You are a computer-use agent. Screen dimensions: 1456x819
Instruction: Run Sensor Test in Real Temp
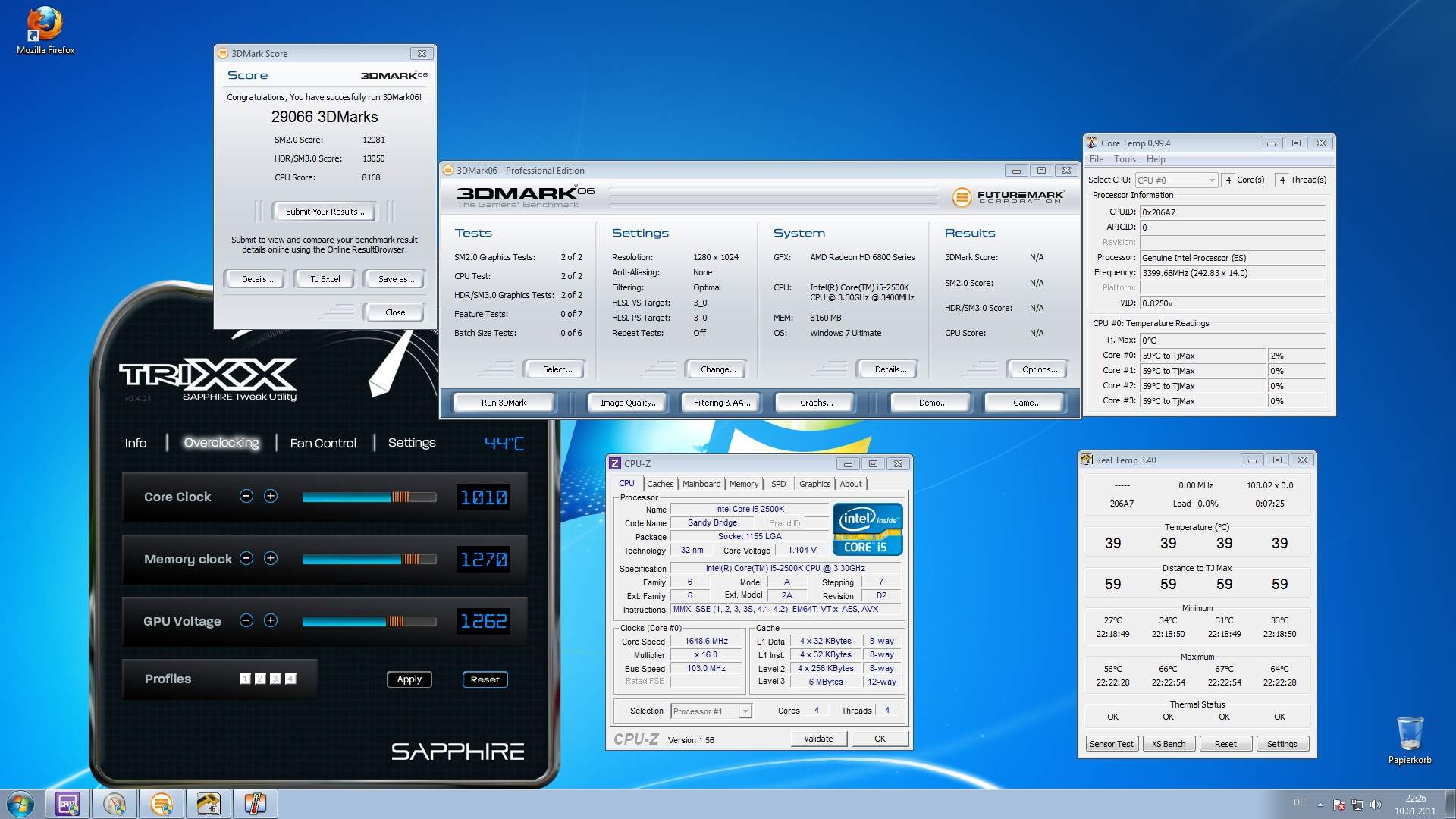(x=1111, y=744)
